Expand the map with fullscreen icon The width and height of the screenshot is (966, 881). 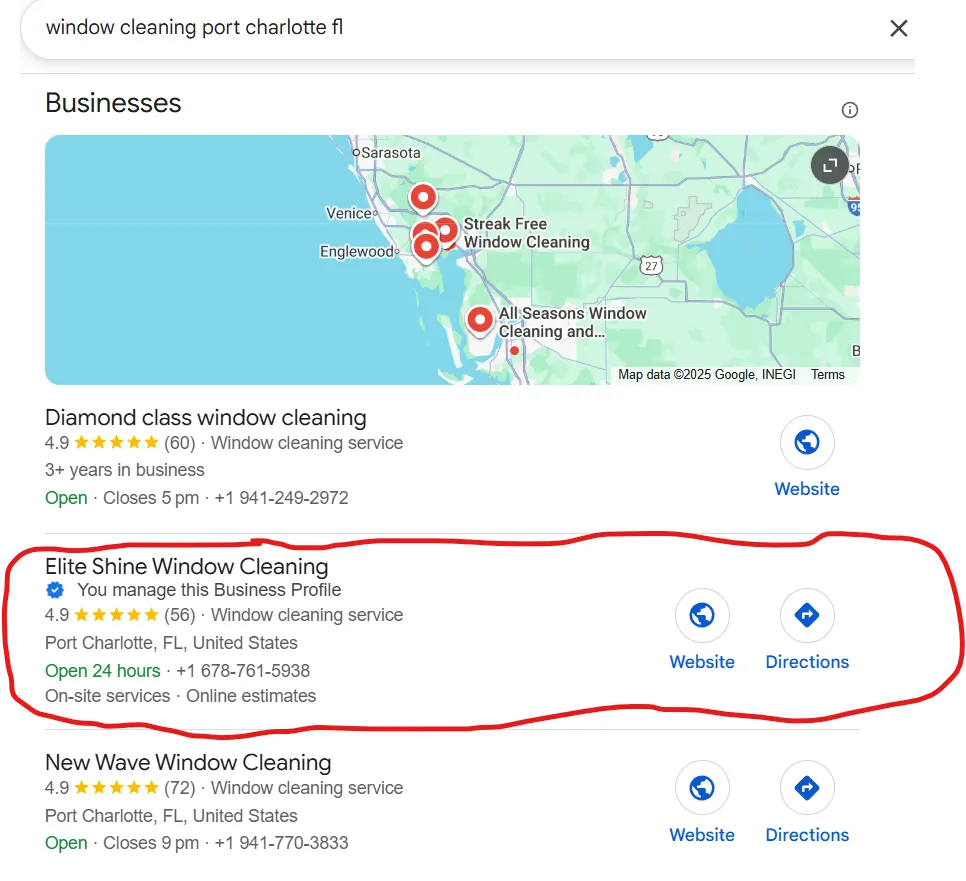(x=830, y=165)
